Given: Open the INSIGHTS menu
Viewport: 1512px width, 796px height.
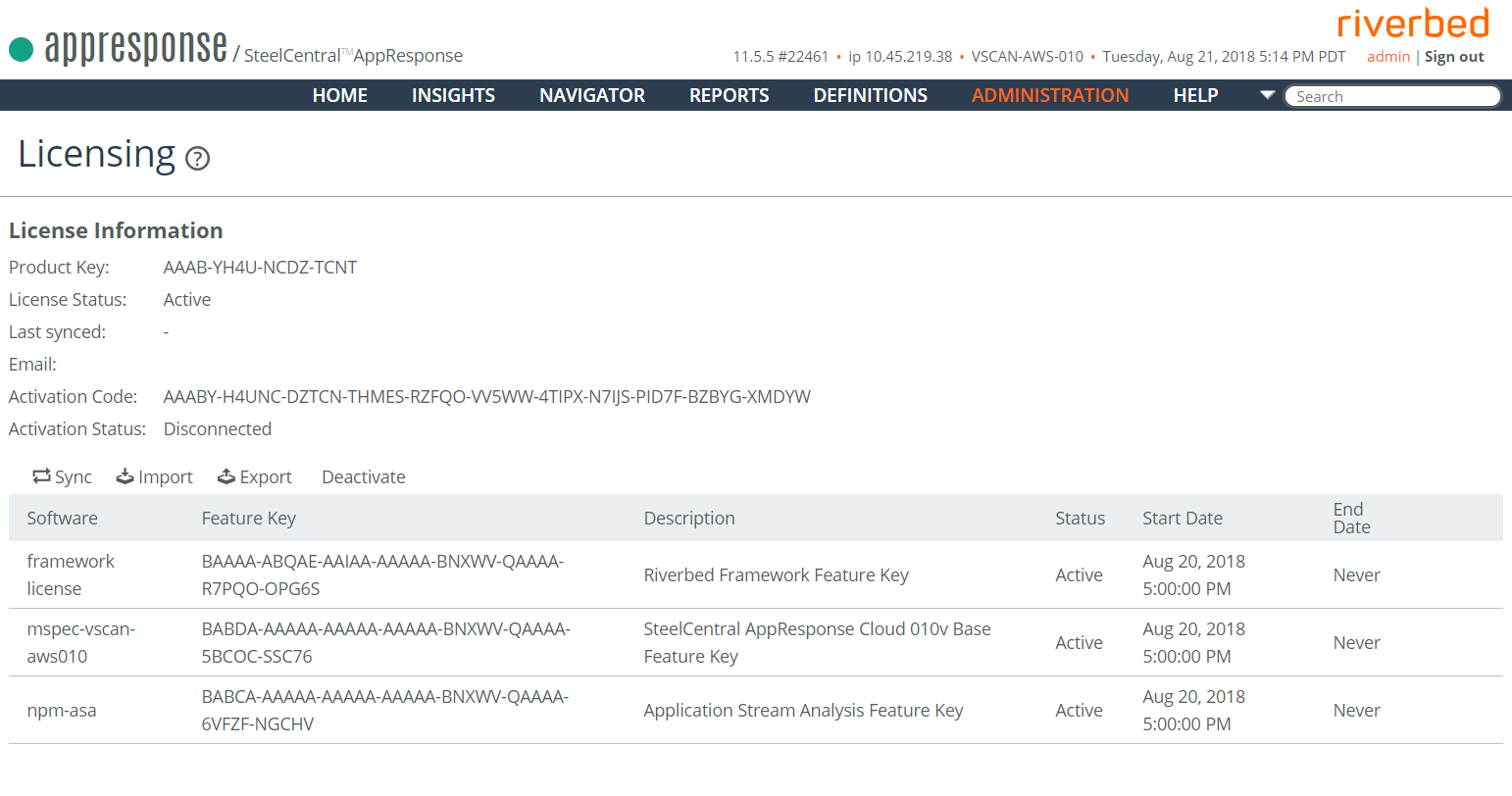Looking at the screenshot, I should tap(453, 95).
